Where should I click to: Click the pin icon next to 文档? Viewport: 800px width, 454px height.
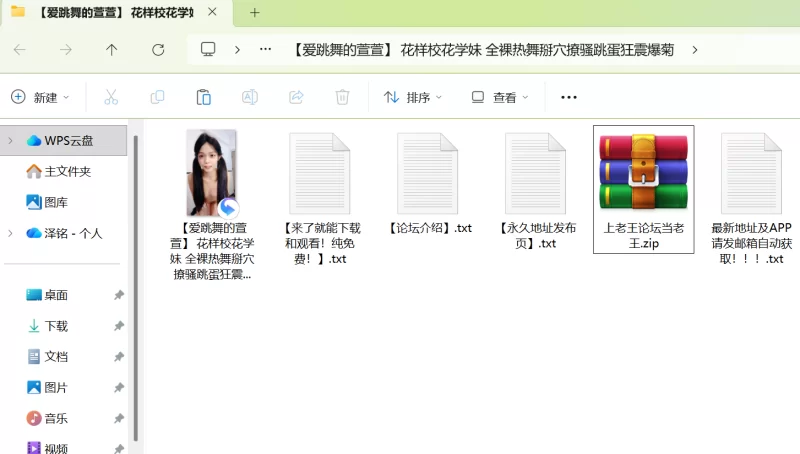[118, 357]
